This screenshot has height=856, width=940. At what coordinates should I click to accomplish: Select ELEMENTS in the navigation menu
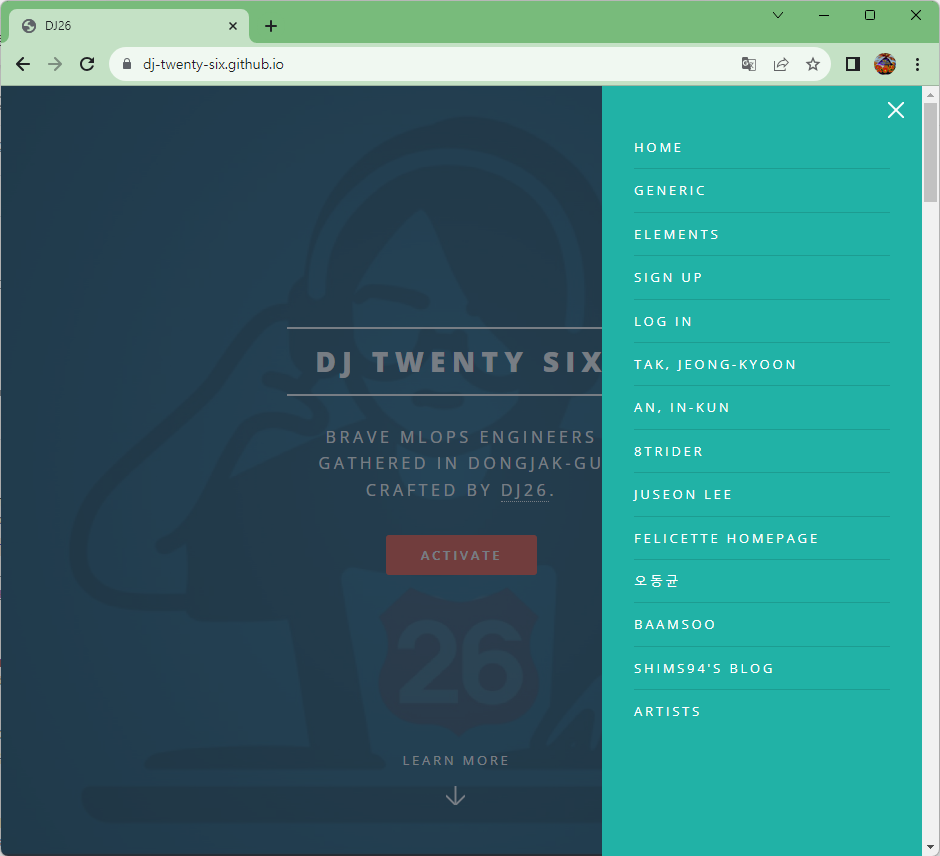click(676, 234)
